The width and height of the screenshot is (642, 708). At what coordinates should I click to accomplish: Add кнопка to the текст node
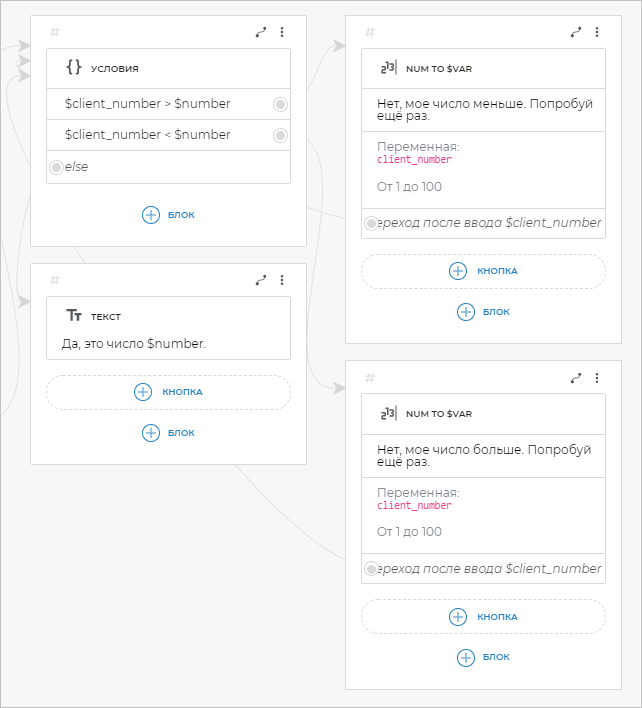[x=168, y=392]
